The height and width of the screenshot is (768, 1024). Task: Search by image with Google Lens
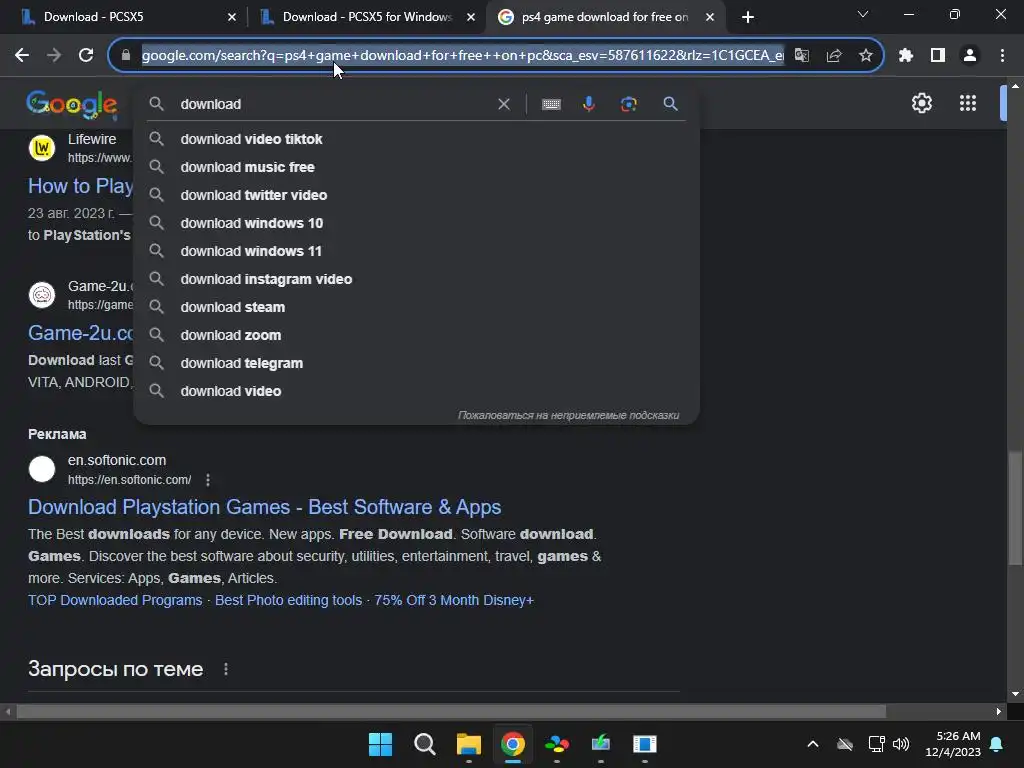(628, 104)
